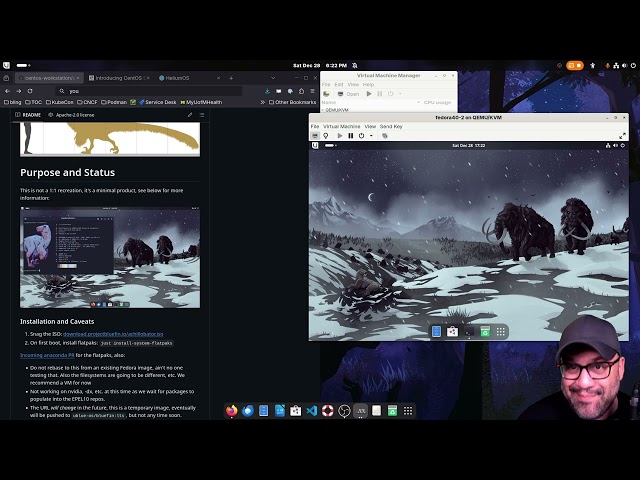This screenshot has height=480, width=640.
Task: Open the Service Desk bookmark
Action: click(x=158, y=102)
